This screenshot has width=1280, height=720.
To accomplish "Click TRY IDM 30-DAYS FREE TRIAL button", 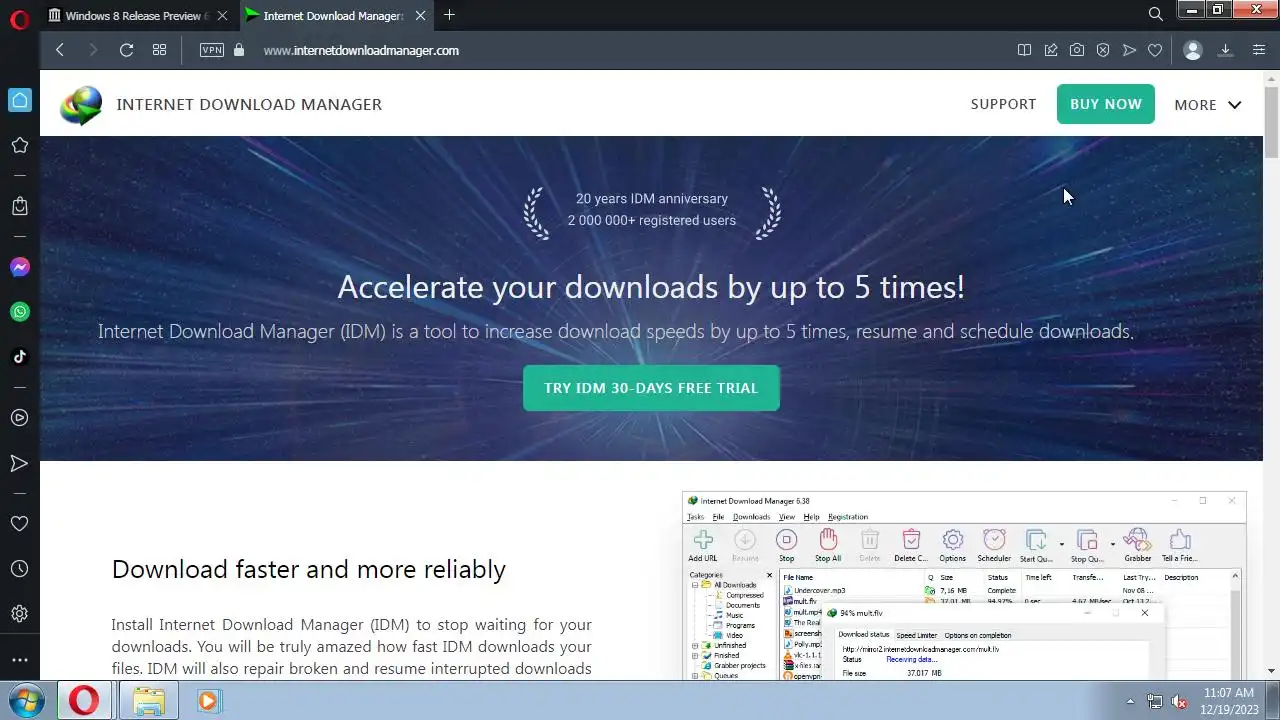I will [x=651, y=388].
